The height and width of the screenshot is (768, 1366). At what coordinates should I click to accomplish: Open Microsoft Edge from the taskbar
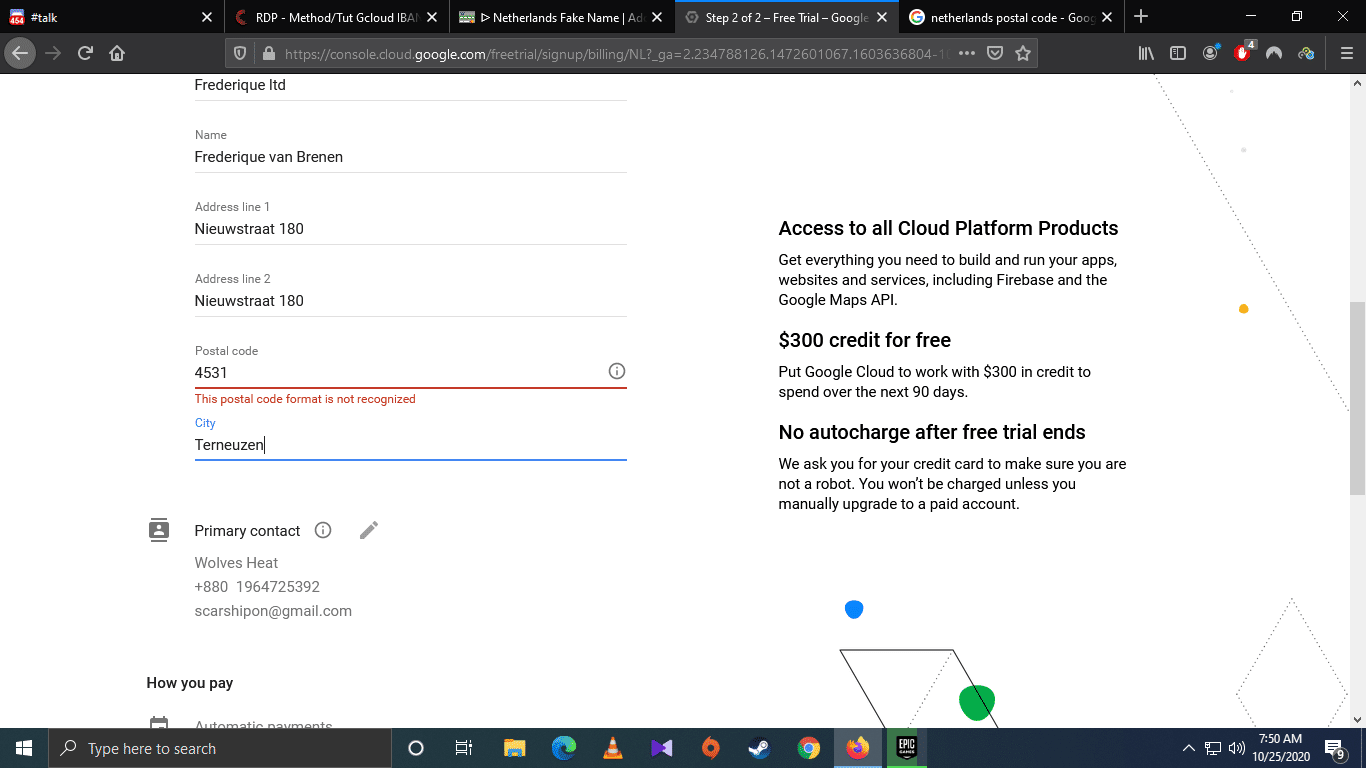(x=564, y=748)
